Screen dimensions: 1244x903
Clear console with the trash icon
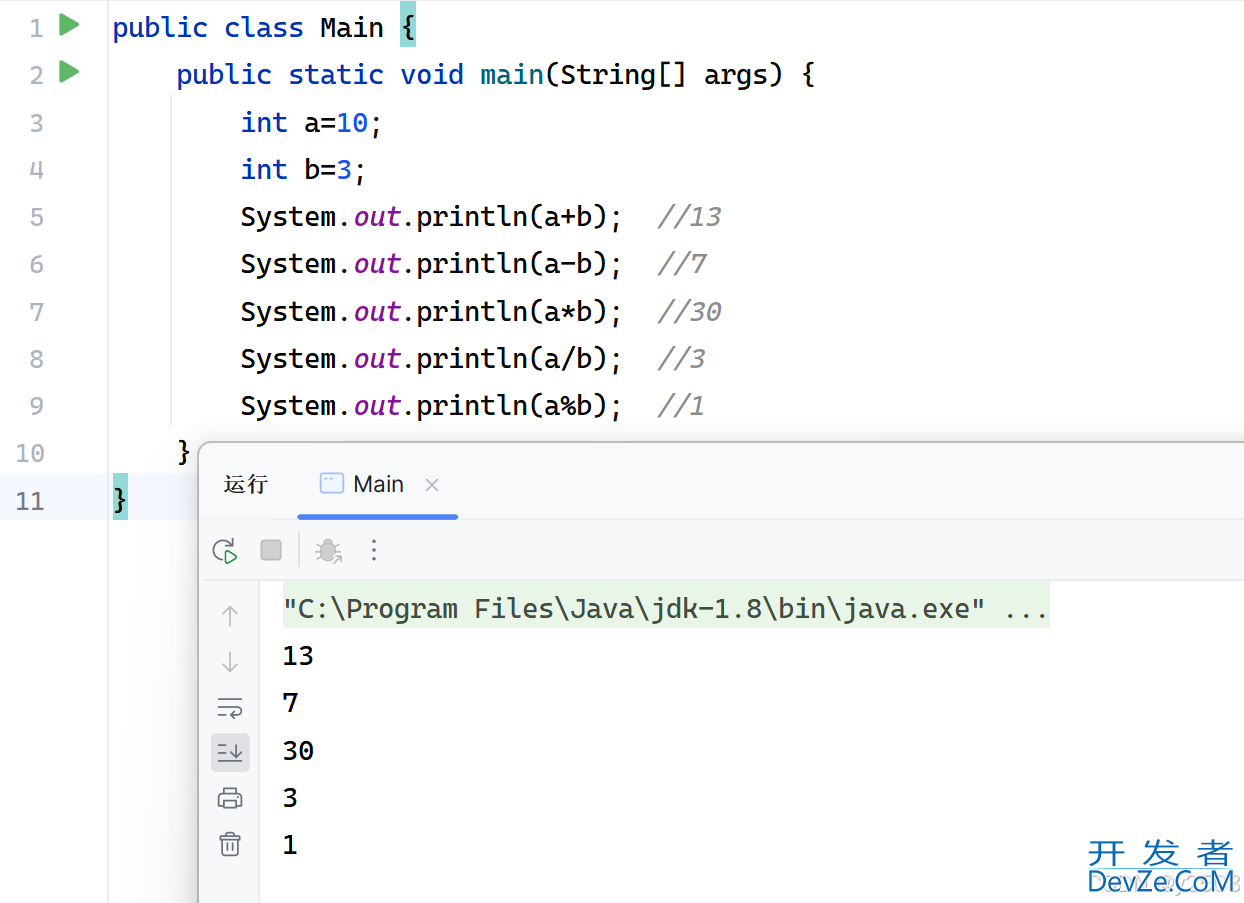coord(230,844)
